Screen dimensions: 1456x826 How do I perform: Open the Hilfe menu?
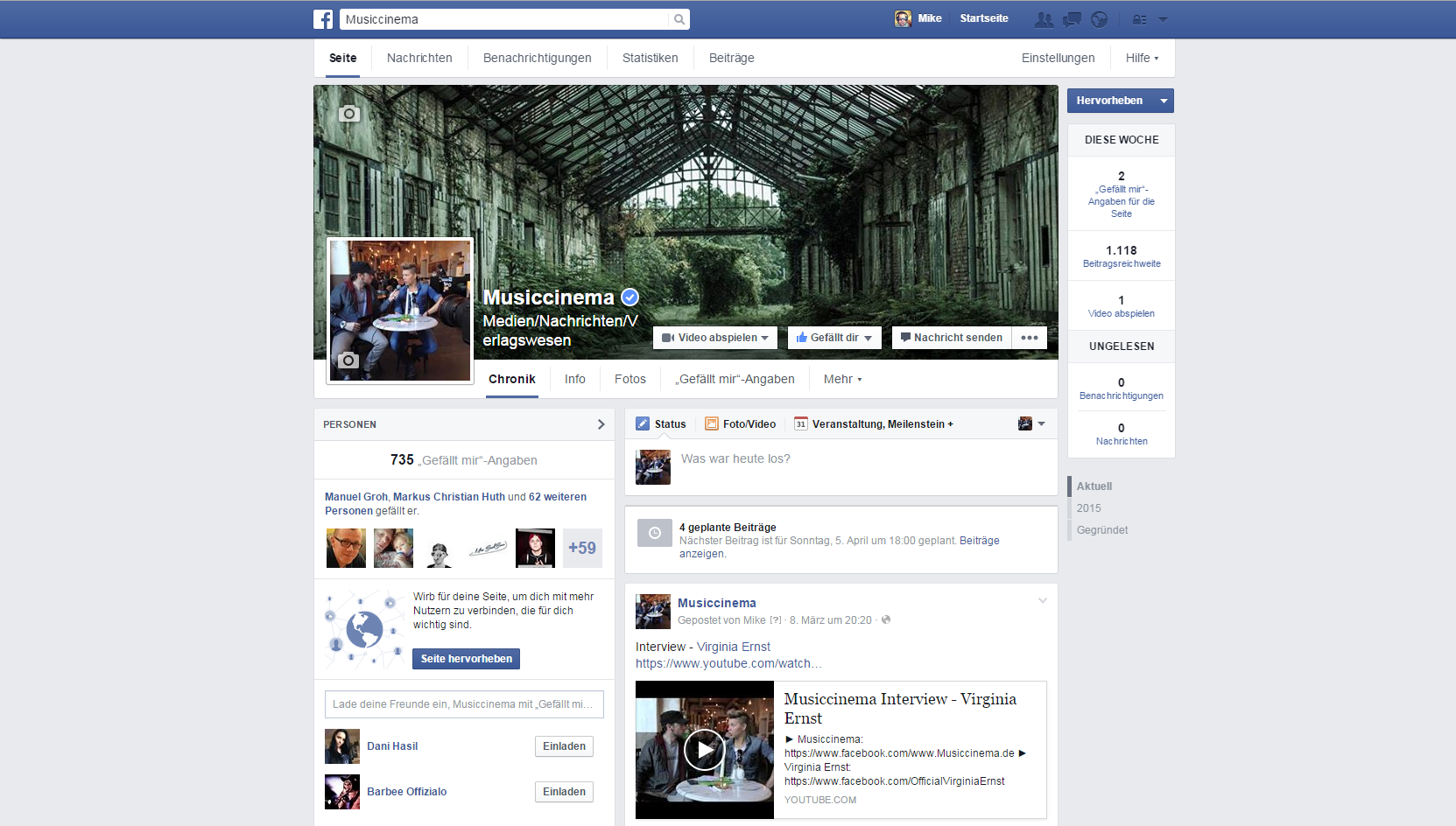click(1142, 58)
